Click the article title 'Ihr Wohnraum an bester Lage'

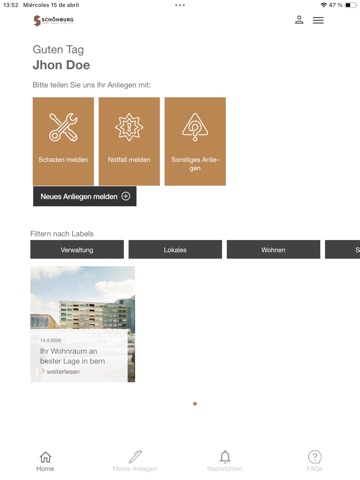(x=72, y=356)
